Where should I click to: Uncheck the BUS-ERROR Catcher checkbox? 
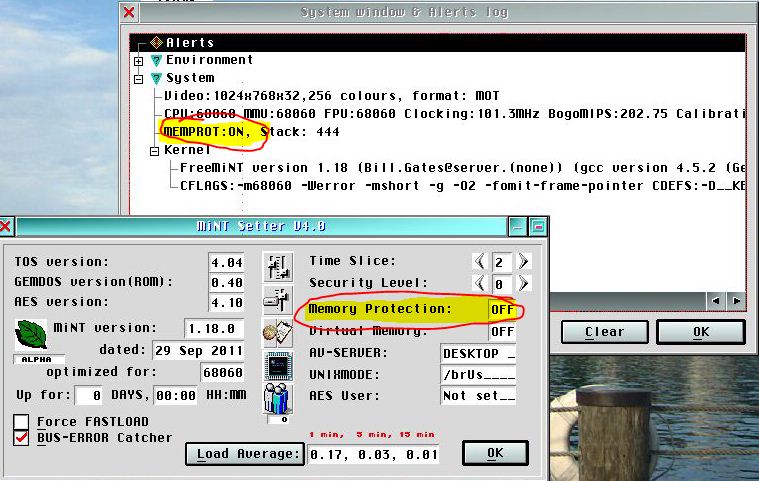click(x=21, y=437)
